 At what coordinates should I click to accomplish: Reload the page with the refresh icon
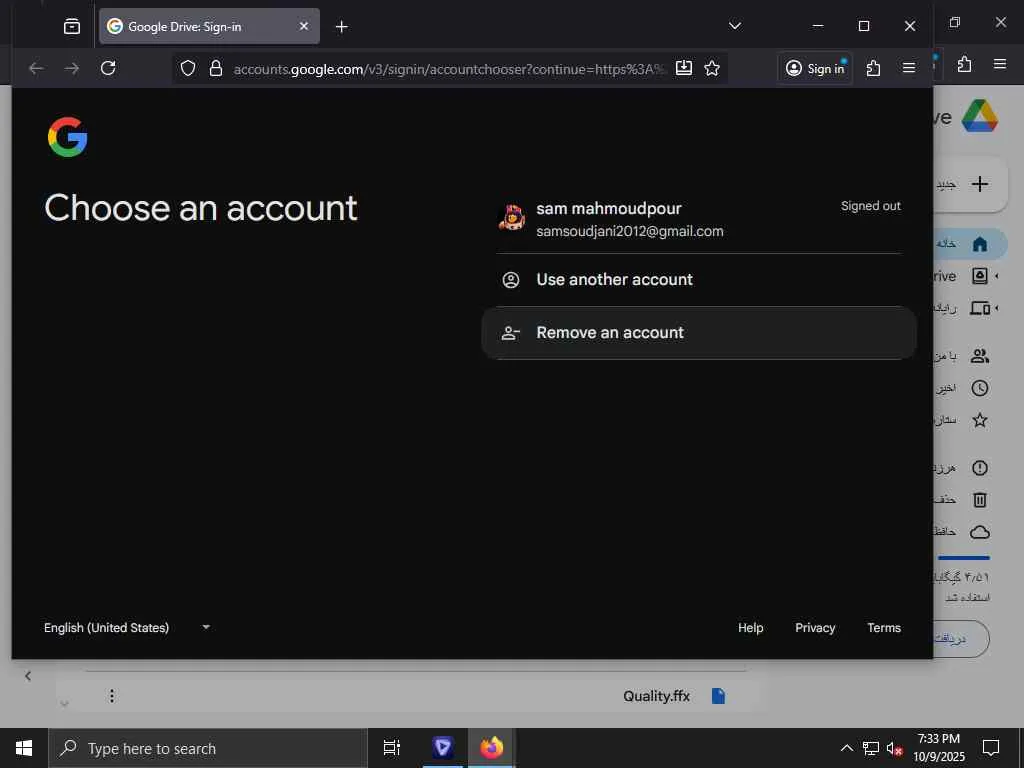pos(108,68)
